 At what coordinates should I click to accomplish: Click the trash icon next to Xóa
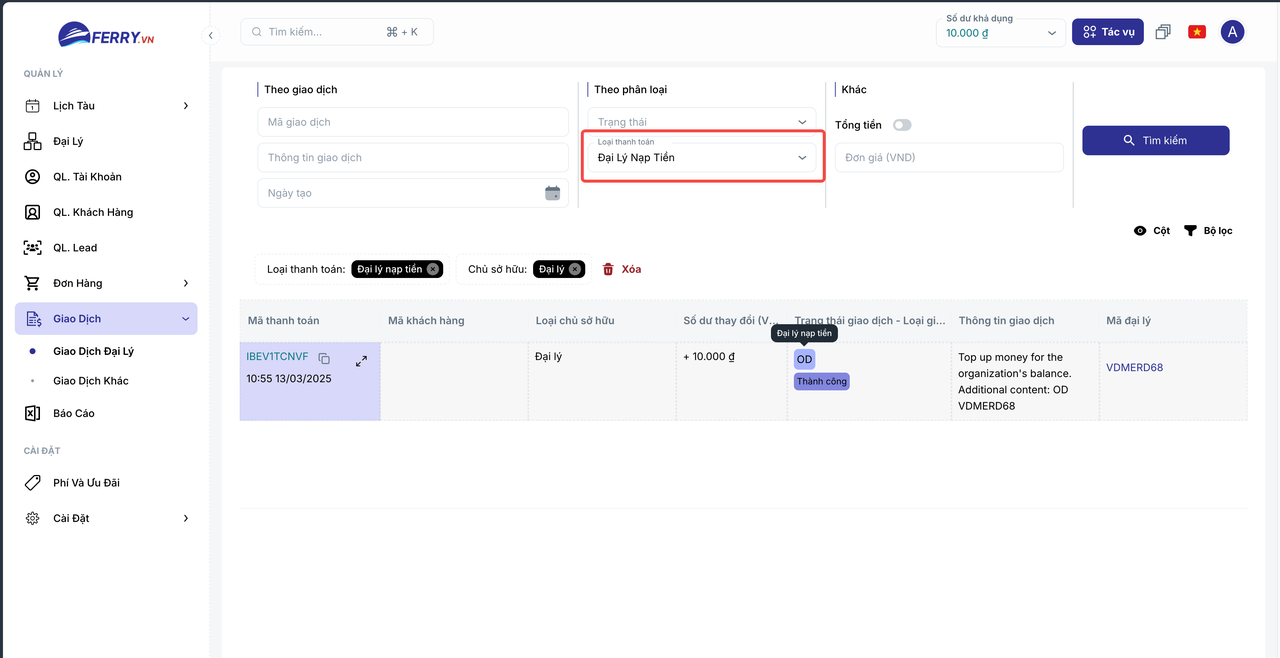coord(608,269)
